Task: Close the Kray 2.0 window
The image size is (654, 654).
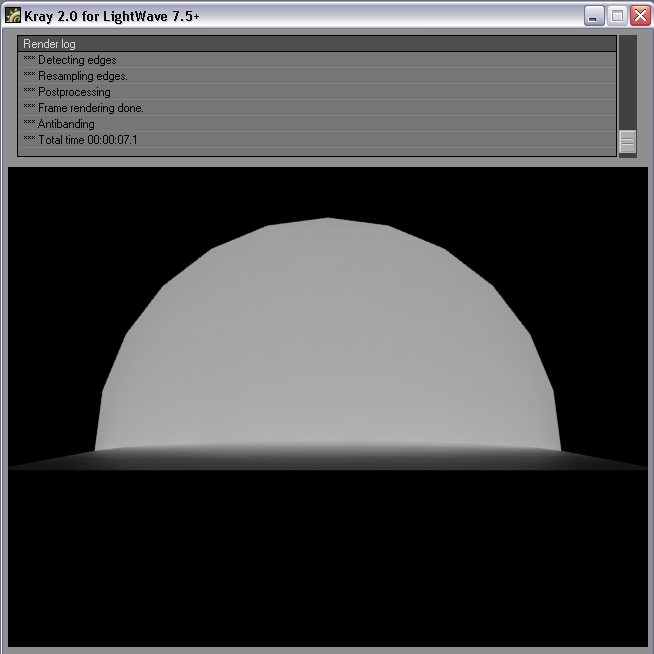Action: 639,16
